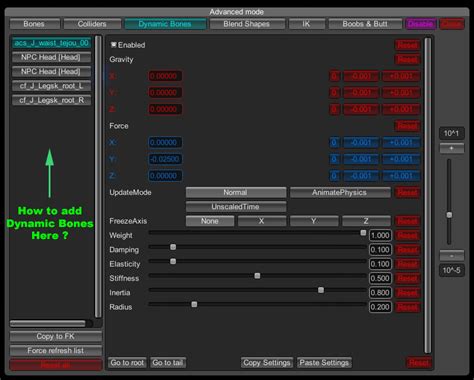Click Paste Settings

pyautogui.click(x=324, y=363)
